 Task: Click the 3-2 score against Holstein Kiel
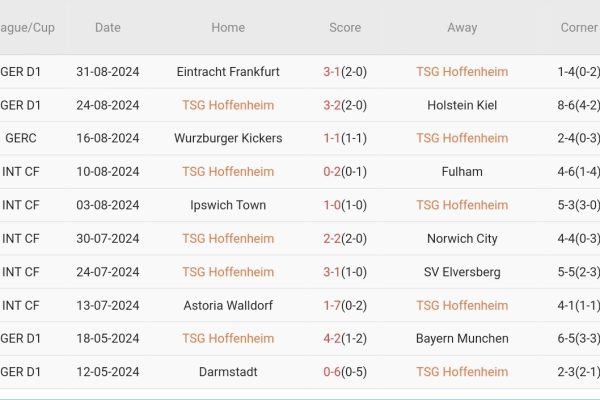tap(333, 105)
